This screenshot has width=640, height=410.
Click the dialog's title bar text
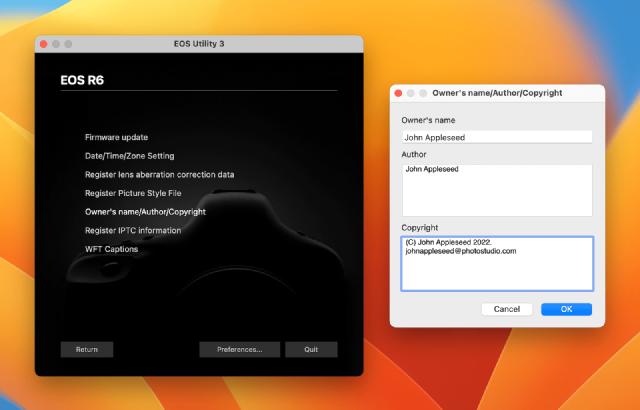click(x=497, y=93)
